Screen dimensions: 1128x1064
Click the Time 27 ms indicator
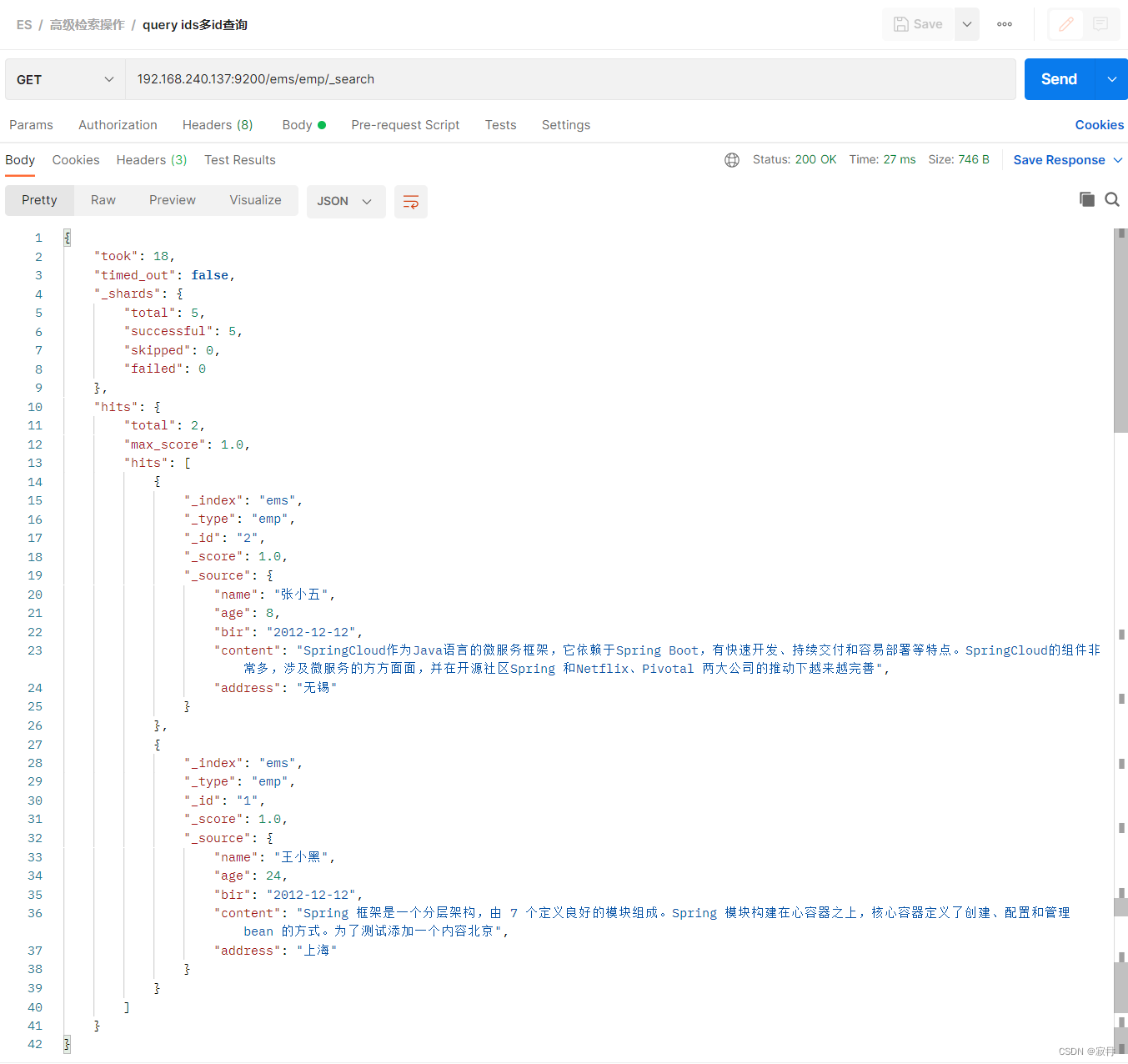pyautogui.click(x=882, y=159)
